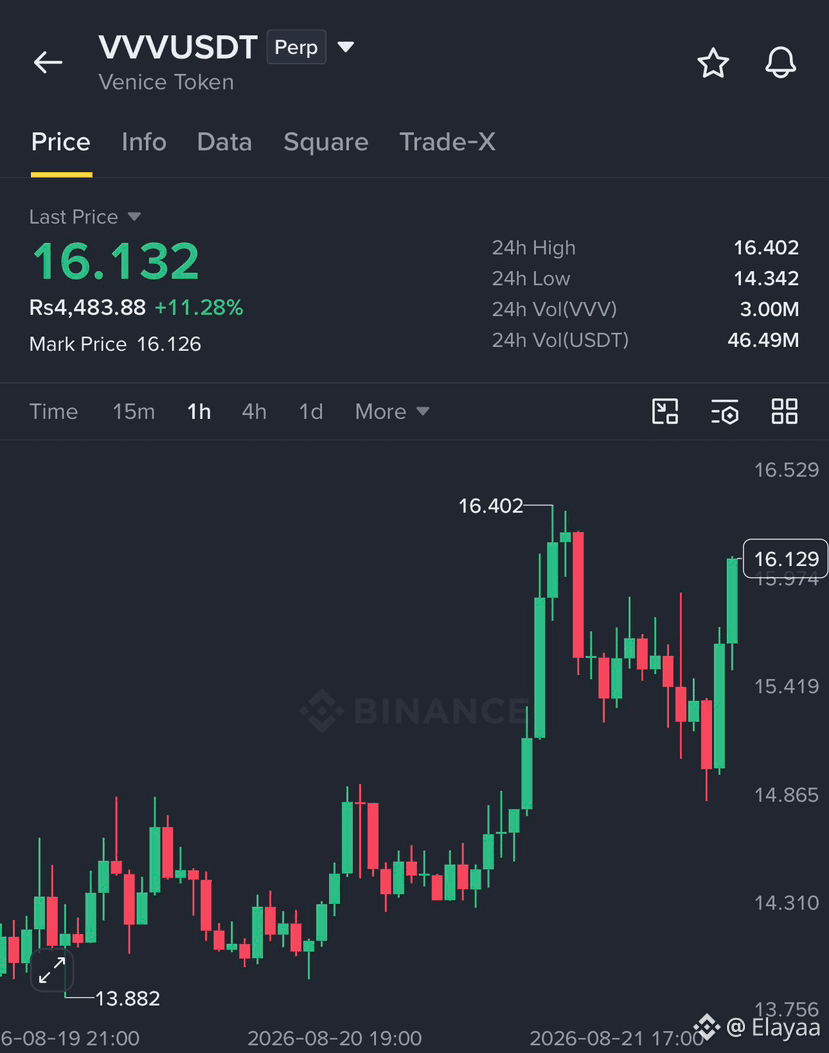This screenshot has height=1053, width=829.
Task: Tap the 13.882 low marker on chart
Action: pos(128,999)
